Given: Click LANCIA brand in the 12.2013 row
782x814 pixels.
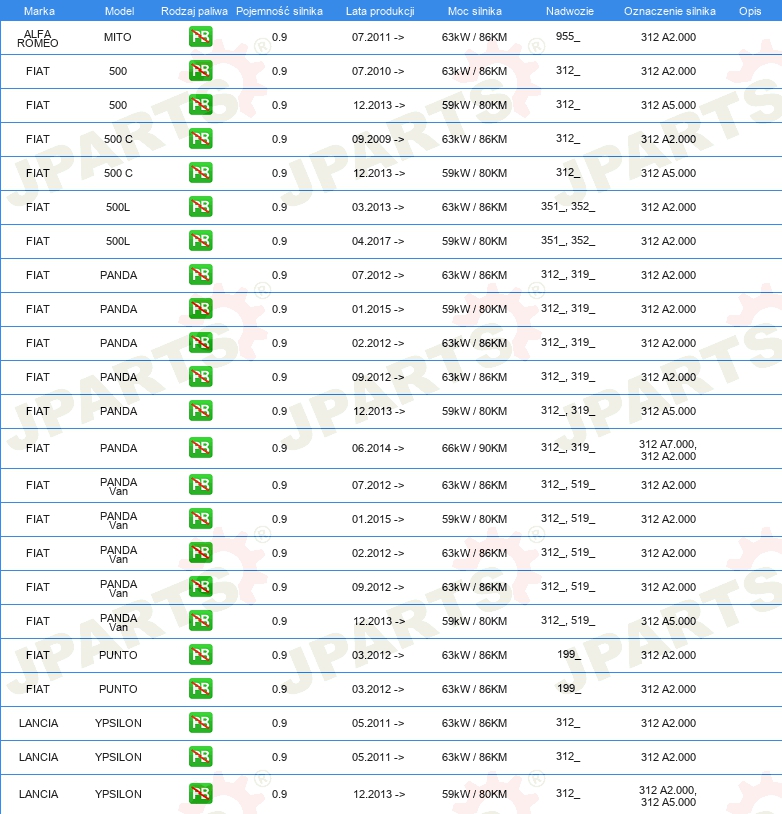Looking at the screenshot, I should tap(38, 794).
